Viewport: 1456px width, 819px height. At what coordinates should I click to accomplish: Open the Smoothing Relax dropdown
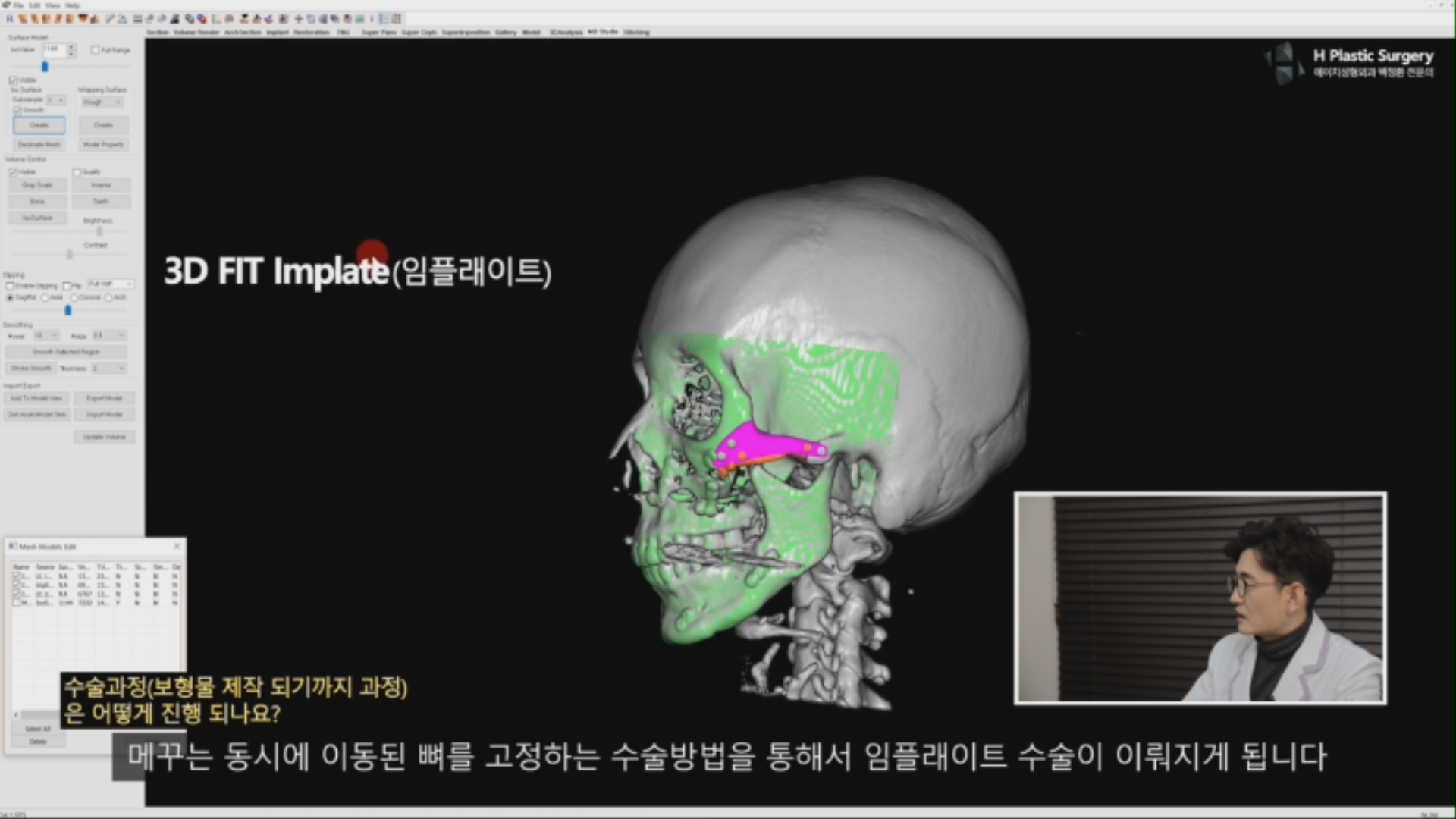click(109, 335)
